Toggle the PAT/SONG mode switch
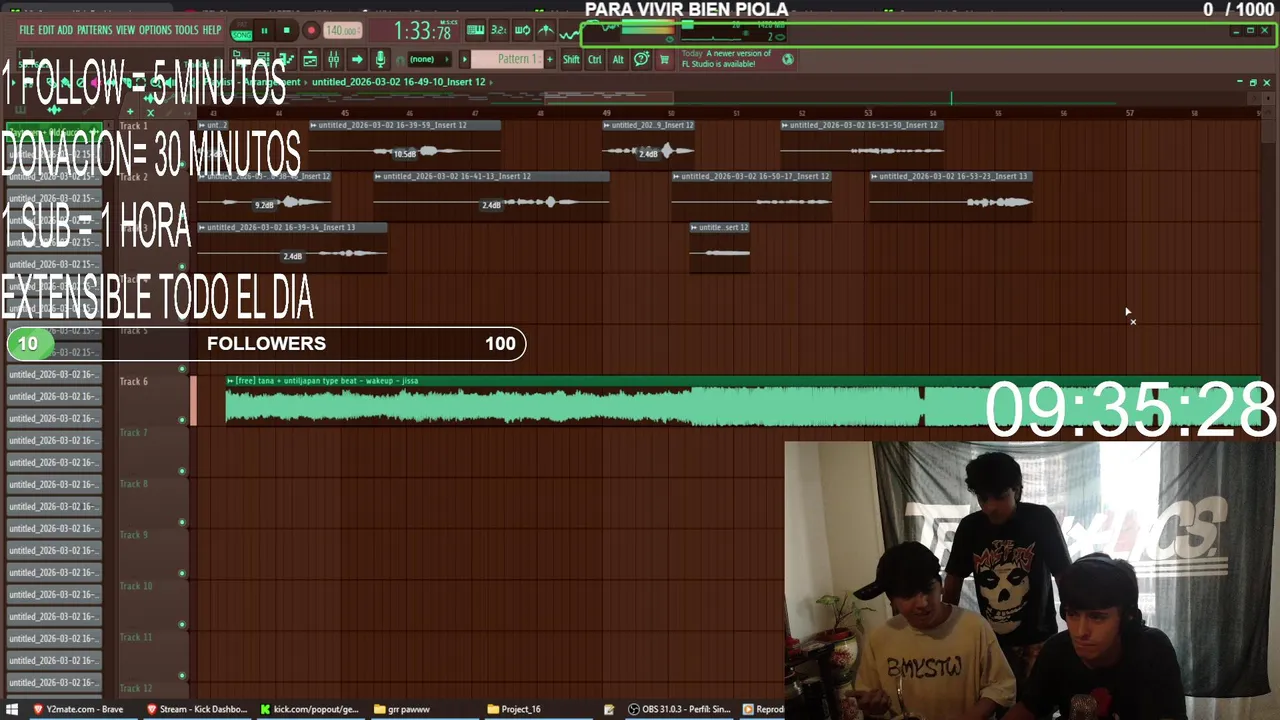1280x720 pixels. 241,31
